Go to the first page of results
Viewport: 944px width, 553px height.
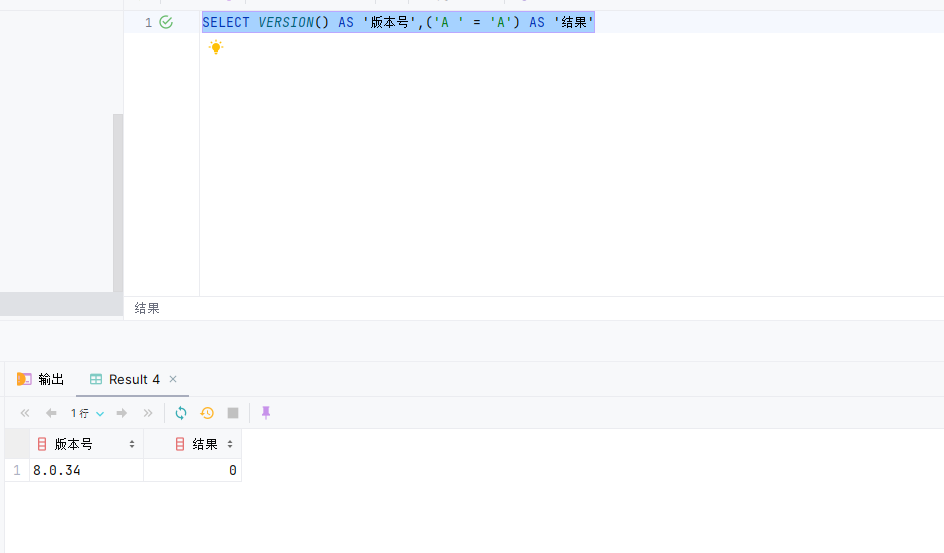pyautogui.click(x=25, y=413)
